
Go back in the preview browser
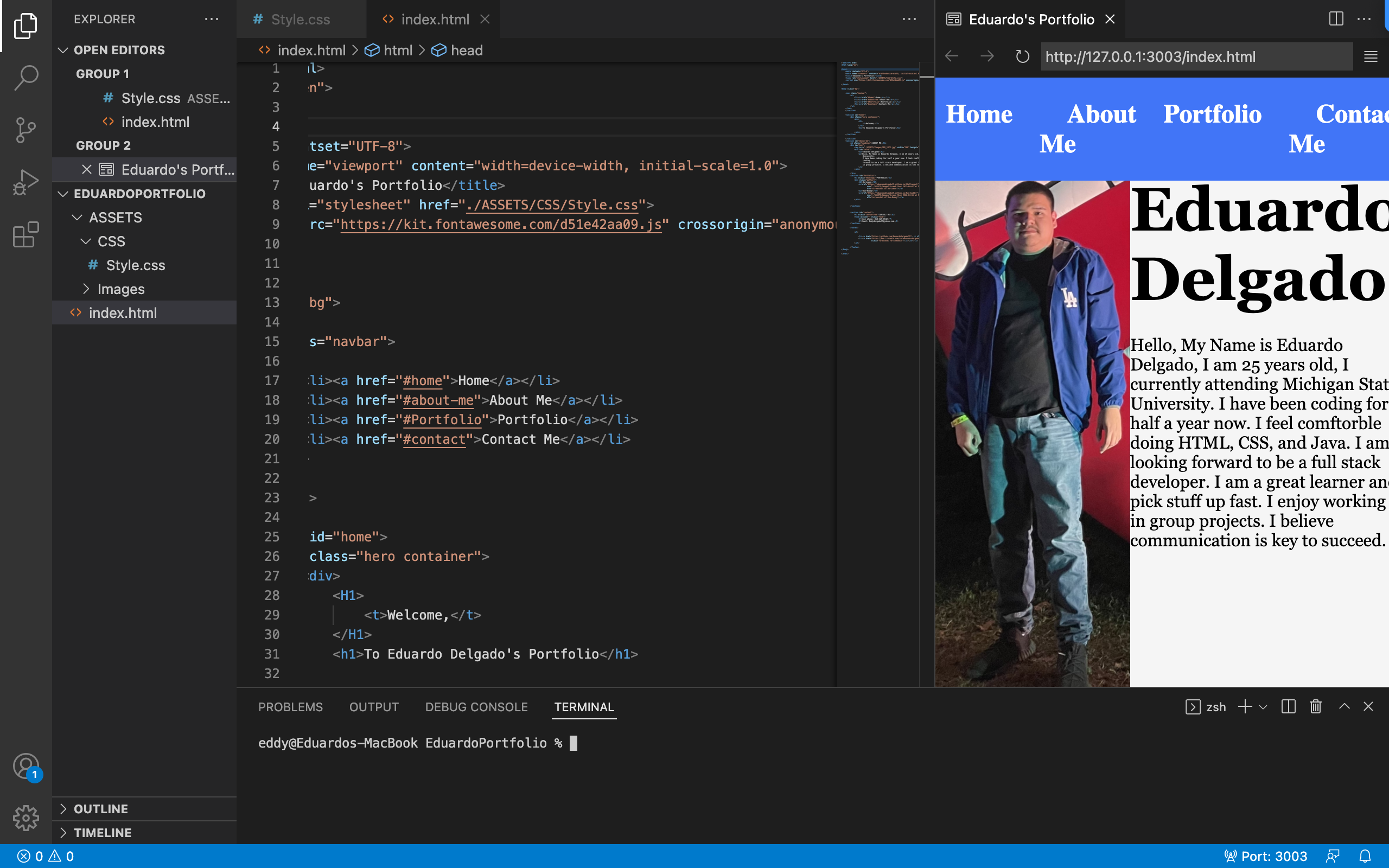pyautogui.click(x=952, y=56)
